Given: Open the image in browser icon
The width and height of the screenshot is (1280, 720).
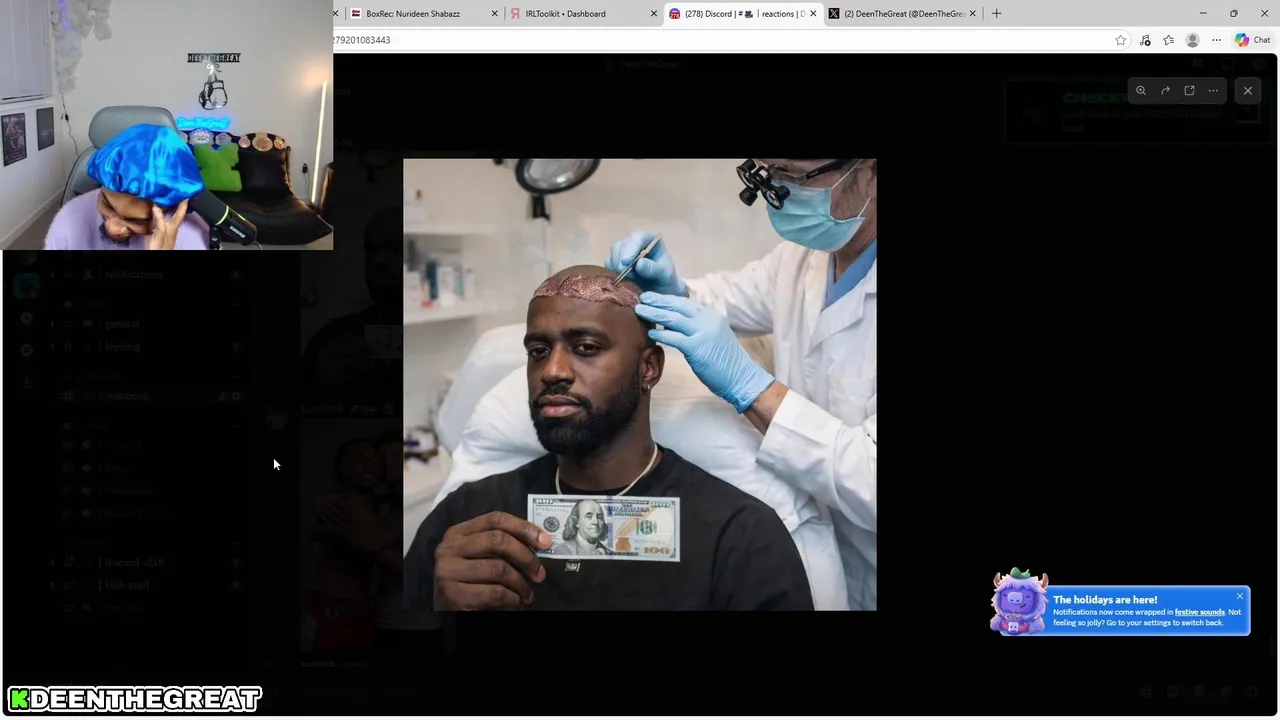Looking at the screenshot, I should pos(1189,90).
